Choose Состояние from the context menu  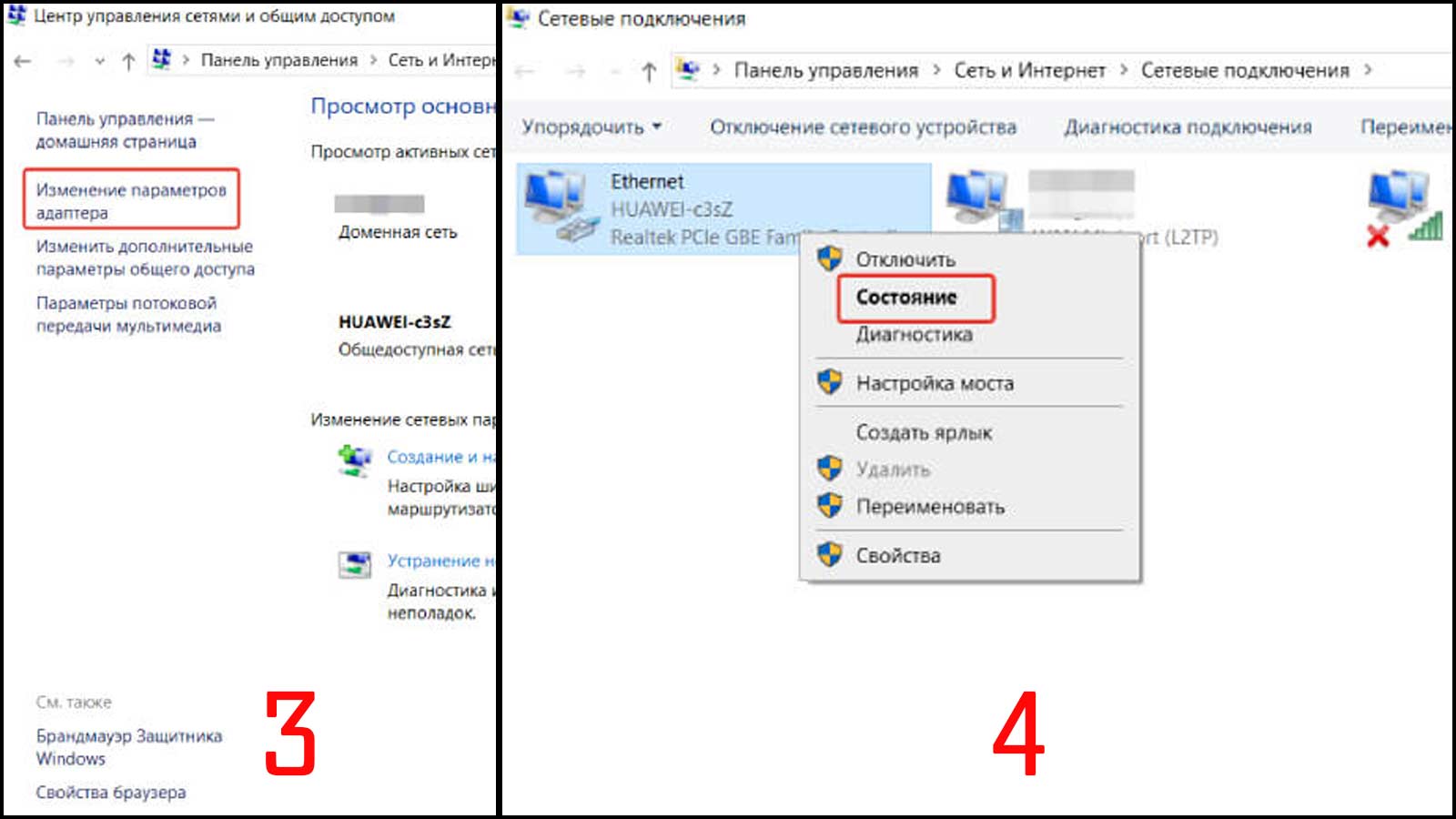click(906, 297)
